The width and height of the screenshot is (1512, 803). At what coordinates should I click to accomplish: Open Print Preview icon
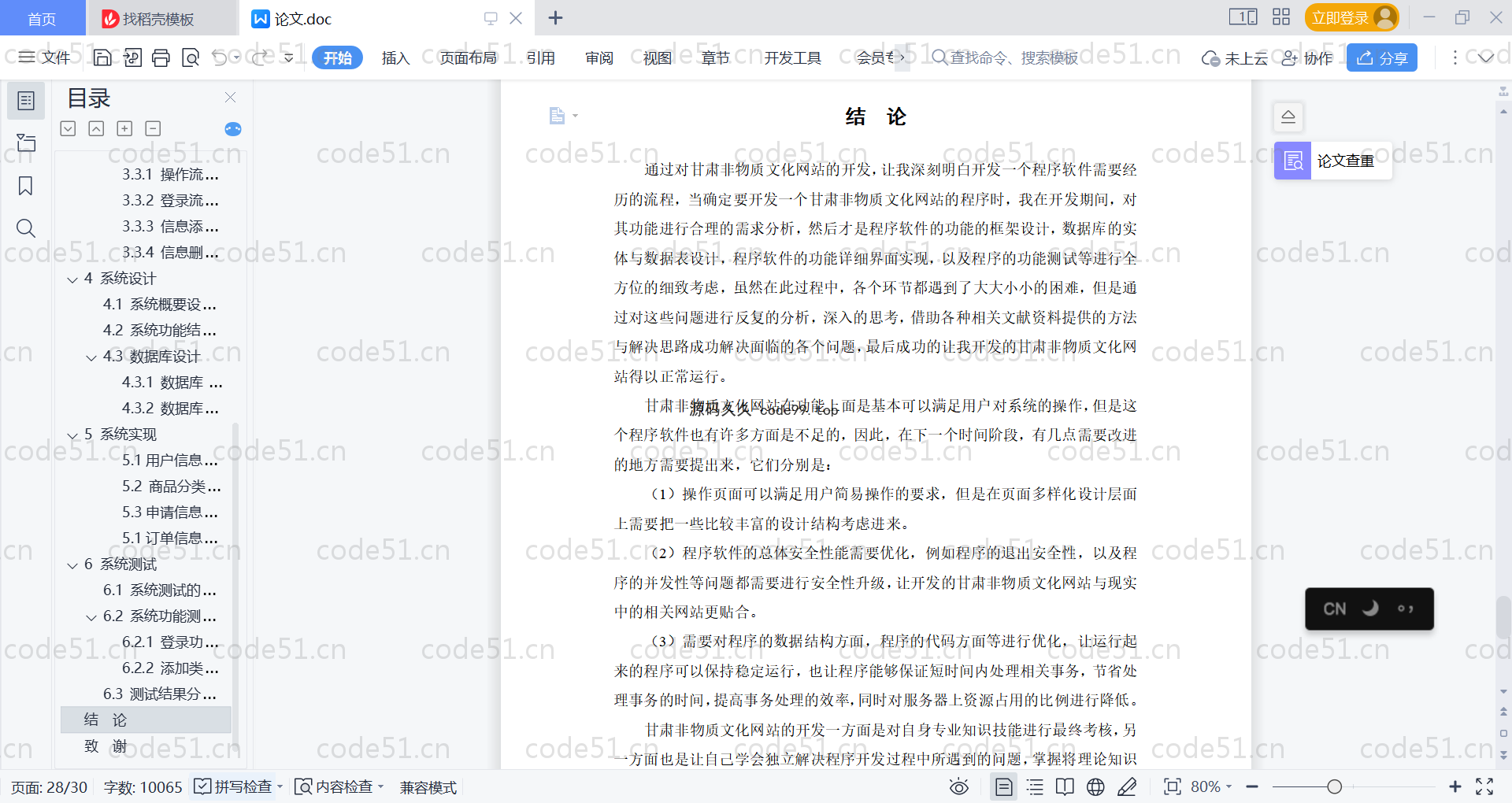190,57
